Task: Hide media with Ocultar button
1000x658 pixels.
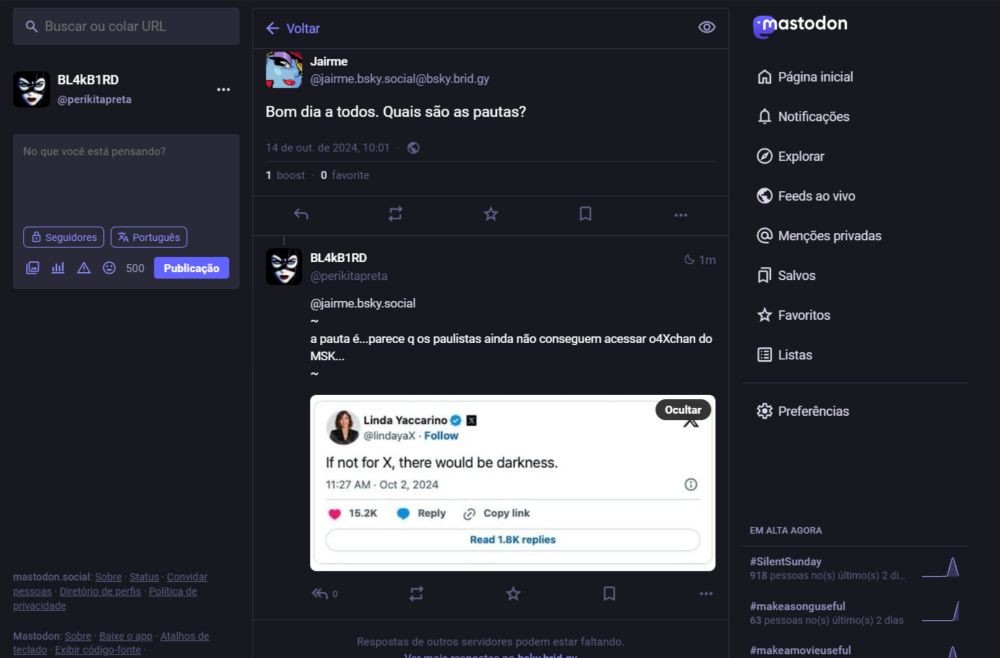Action: [x=683, y=410]
